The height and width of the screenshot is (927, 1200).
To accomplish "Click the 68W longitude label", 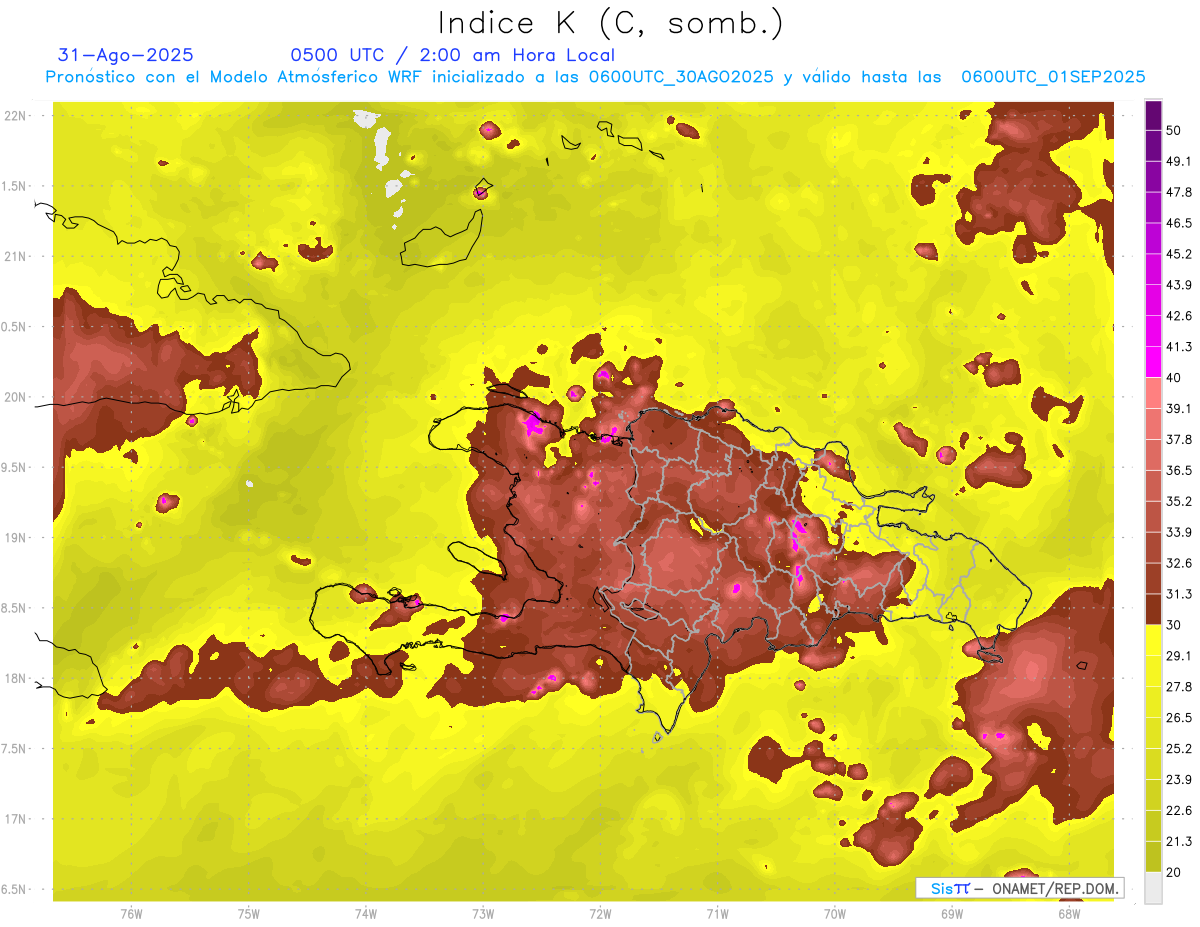I will (1069, 914).
